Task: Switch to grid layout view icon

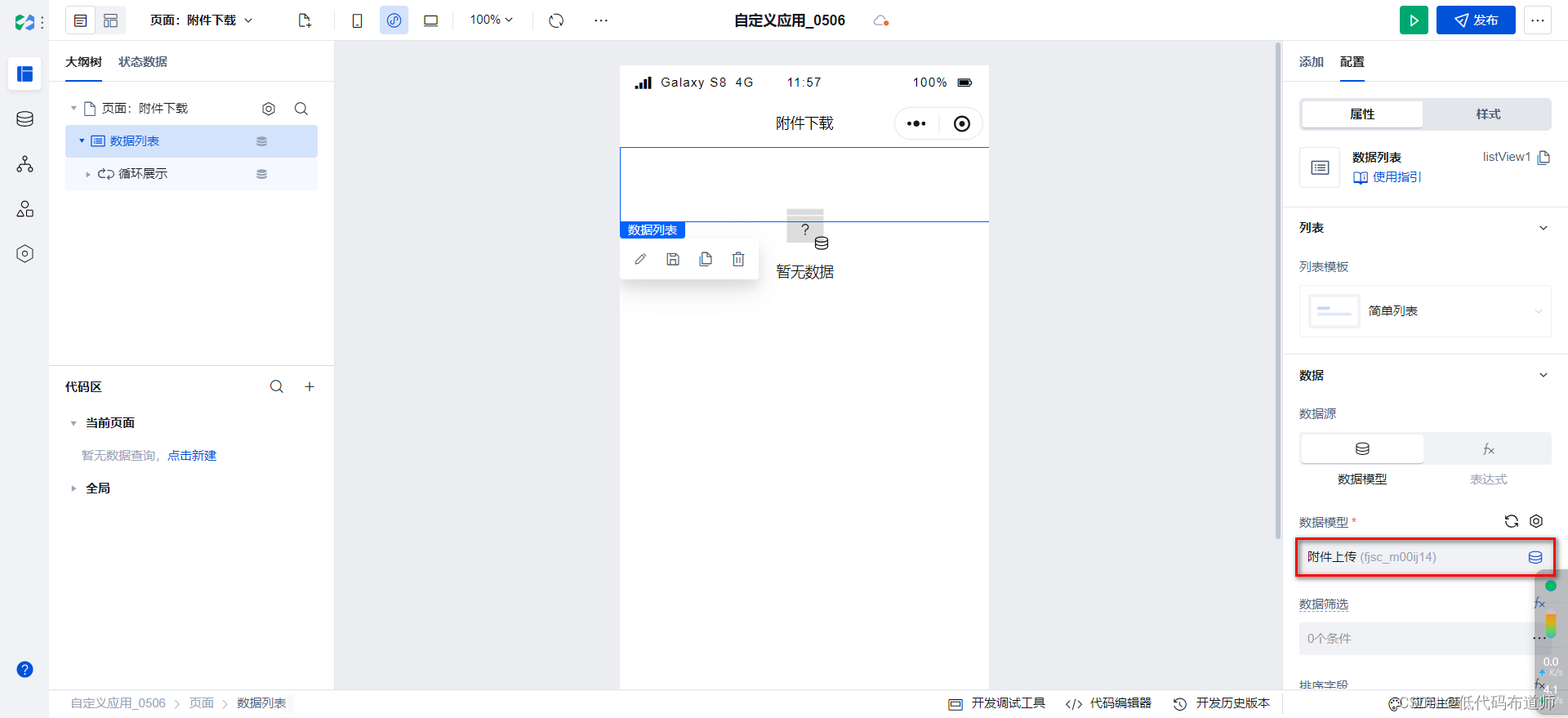Action: pyautogui.click(x=110, y=20)
